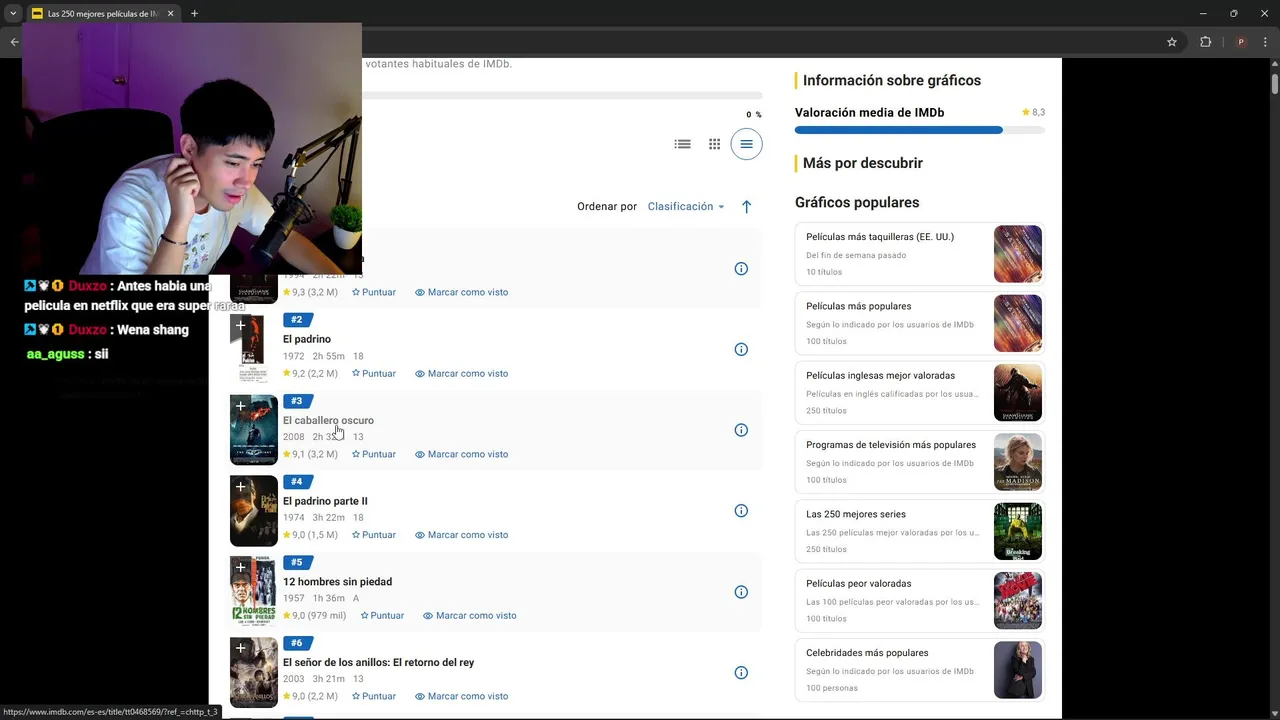Image resolution: width=1280 pixels, height=720 pixels.
Task: Click Puntuar for El caballero oscuro
Action: click(x=374, y=454)
